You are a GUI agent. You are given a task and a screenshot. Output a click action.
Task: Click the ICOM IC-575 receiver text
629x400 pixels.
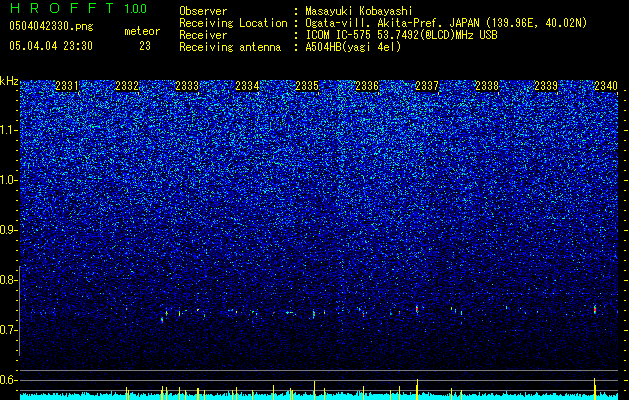click(402, 35)
